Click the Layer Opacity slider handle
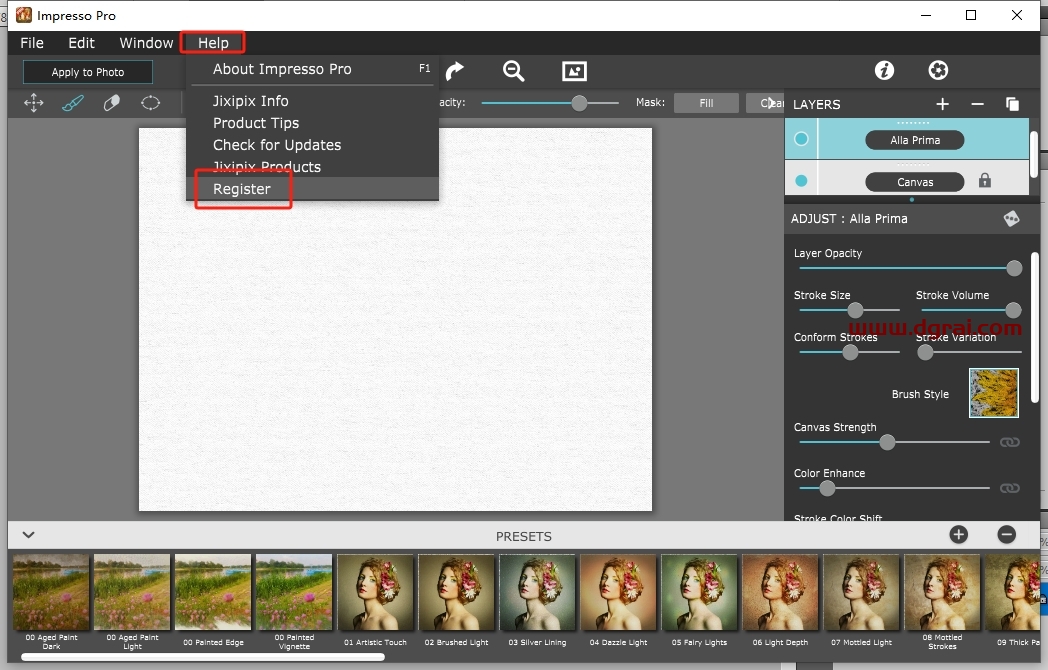1048x670 pixels. [1014, 268]
